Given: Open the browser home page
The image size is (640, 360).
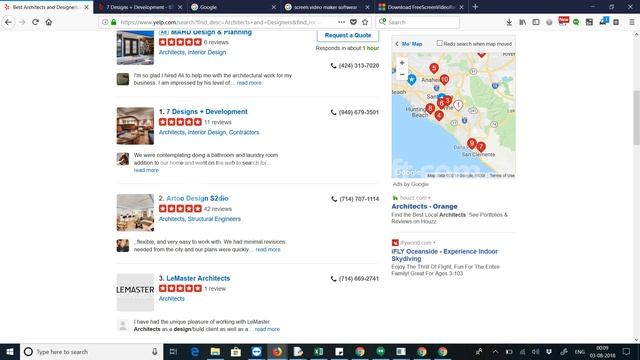Looking at the screenshot, I should coord(49,22).
